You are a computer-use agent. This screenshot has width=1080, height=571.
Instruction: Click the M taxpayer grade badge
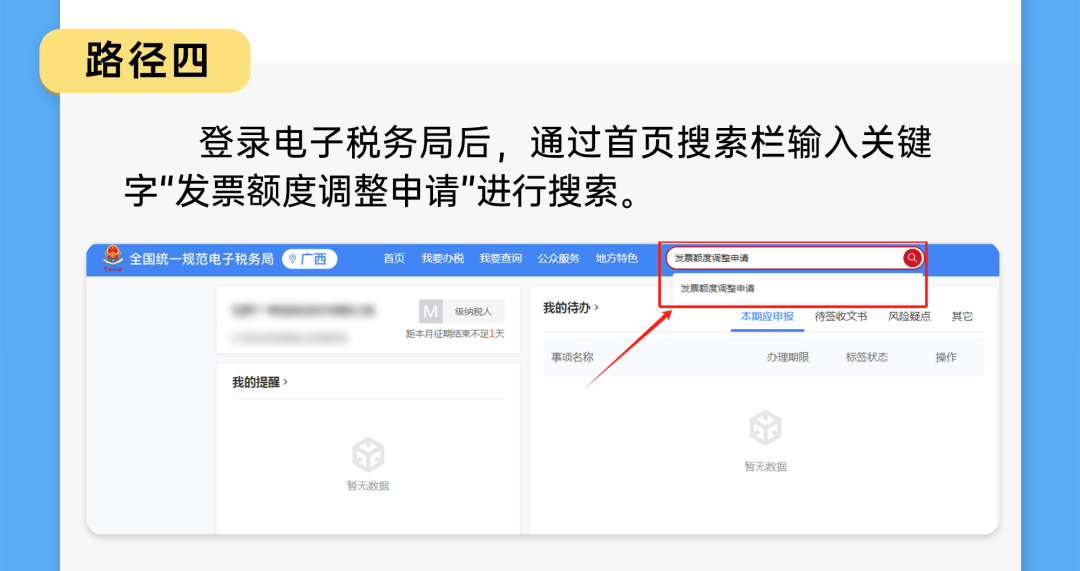[430, 311]
